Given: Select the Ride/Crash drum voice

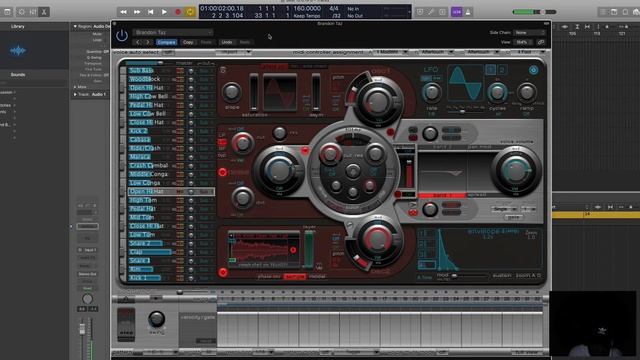Looking at the screenshot, I should [144, 148].
